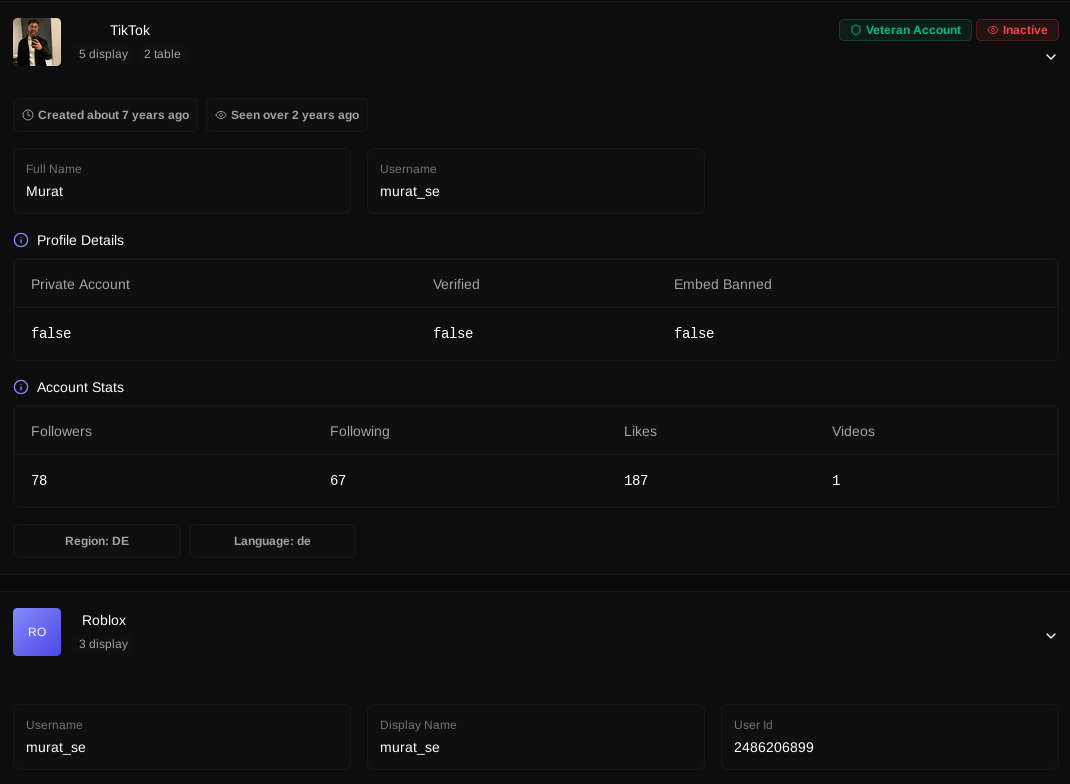This screenshot has height=784, width=1070.
Task: Click the TikTok section title
Action: (130, 31)
